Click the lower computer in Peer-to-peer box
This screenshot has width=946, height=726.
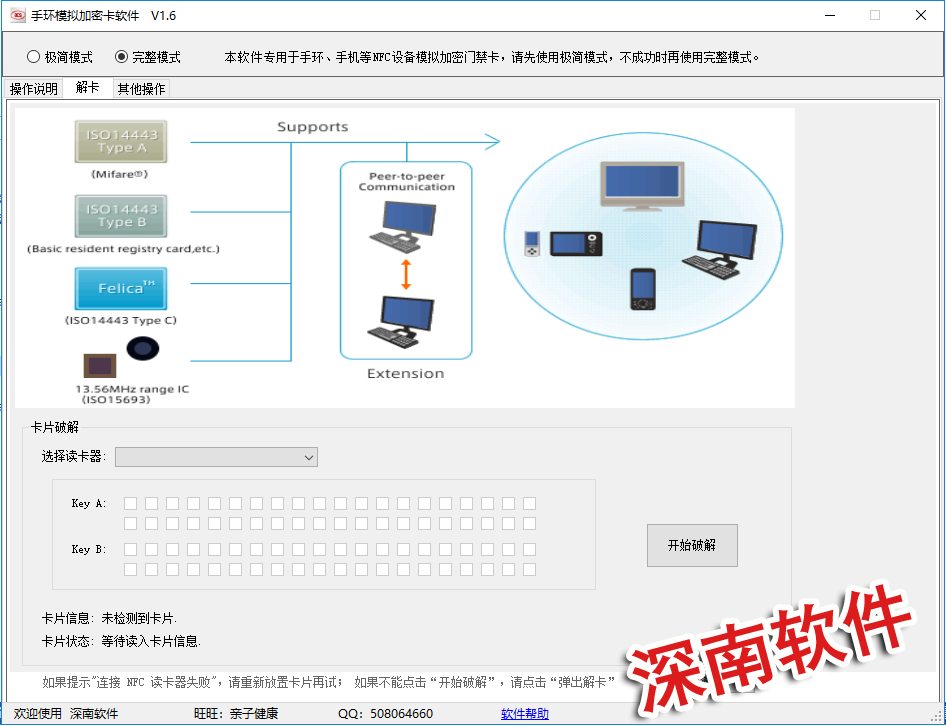pyautogui.click(x=402, y=322)
